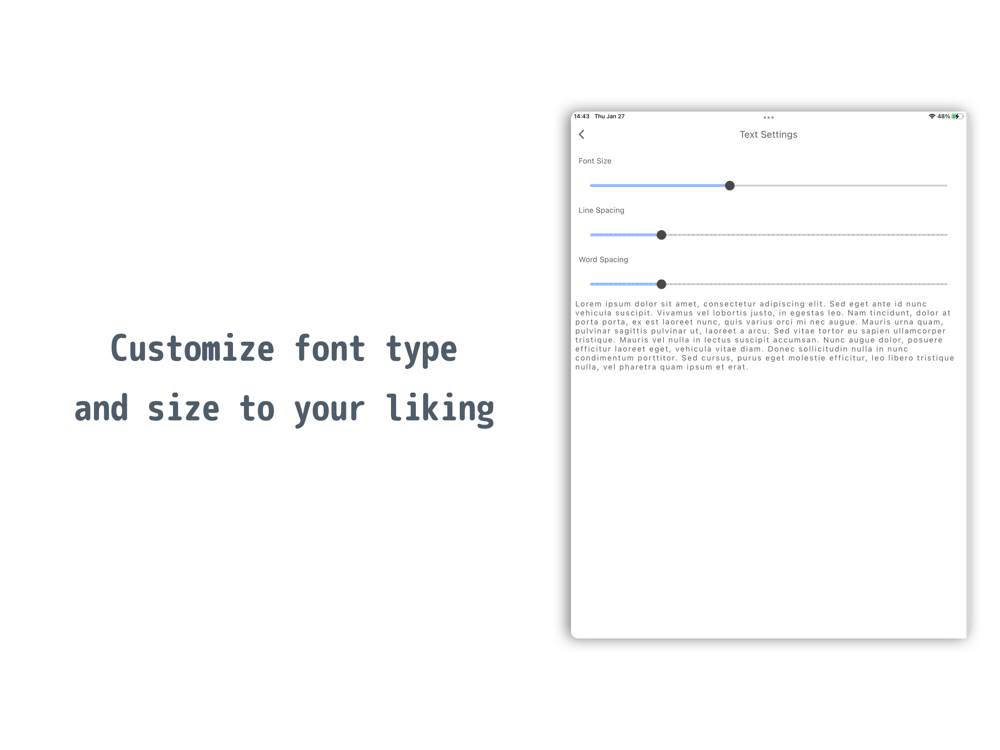Click the Word Spacing slider handle
Screen dimensions: 1000x750
(x=661, y=284)
